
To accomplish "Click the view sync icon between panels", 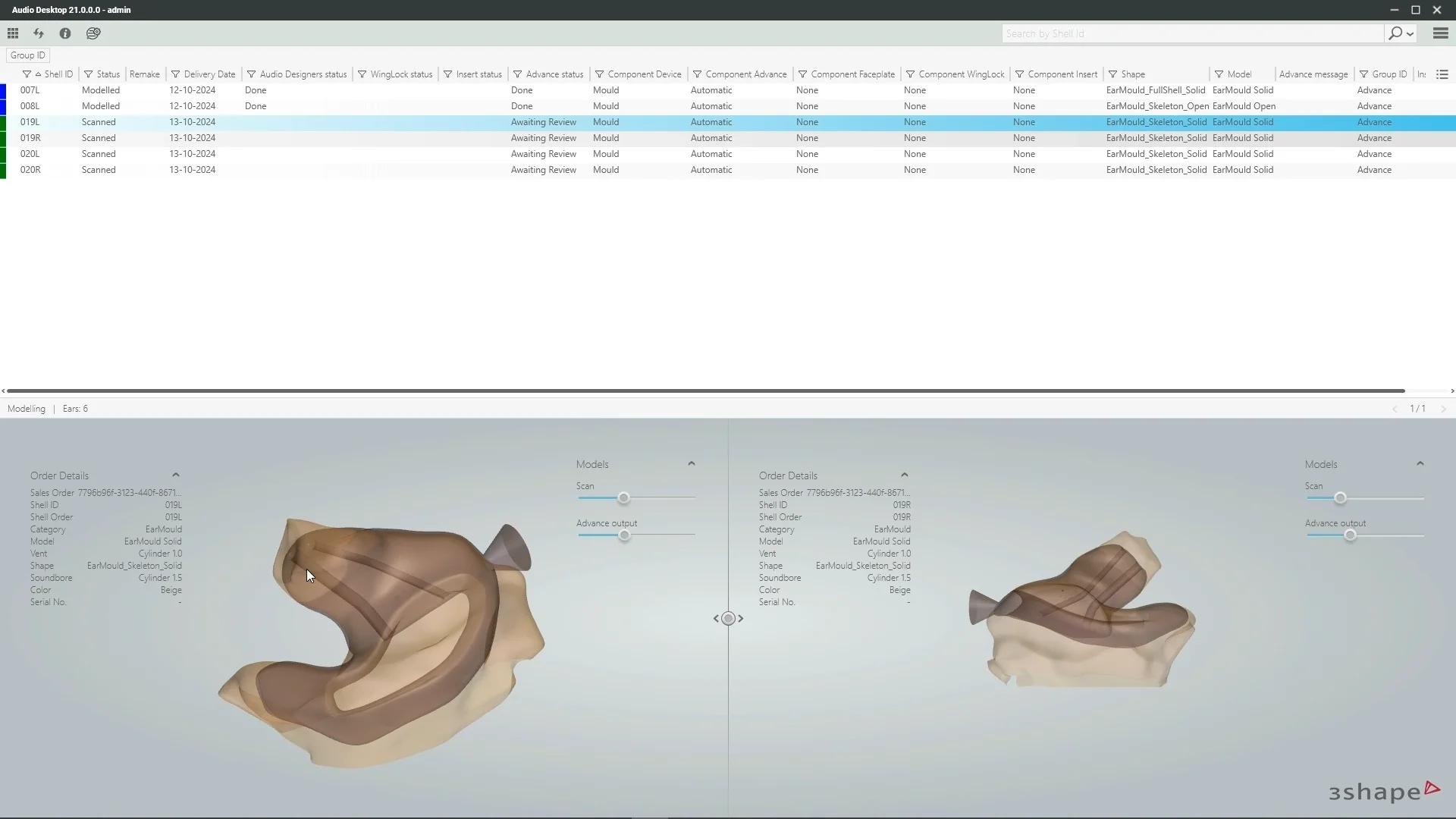I will click(x=728, y=619).
